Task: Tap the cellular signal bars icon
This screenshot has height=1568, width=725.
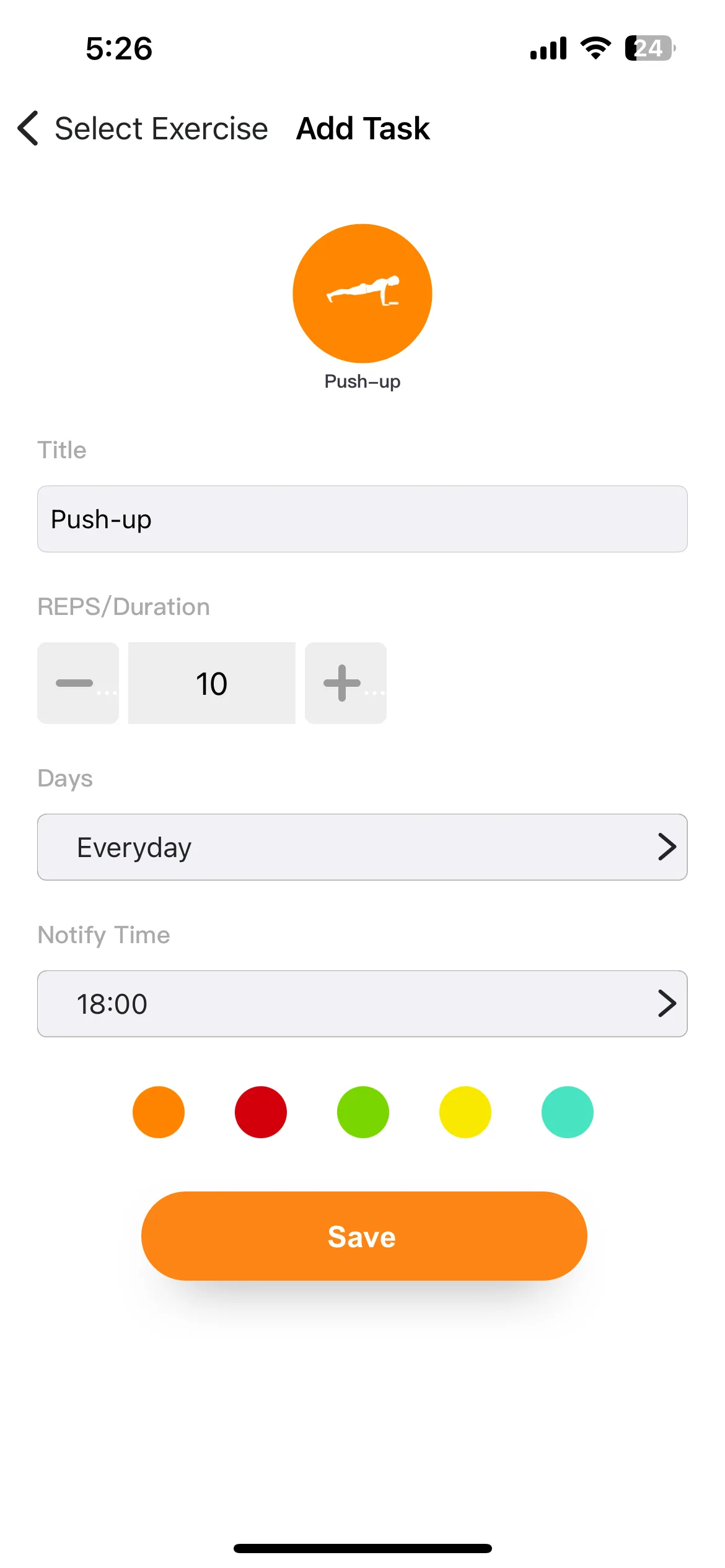Action: (548, 48)
